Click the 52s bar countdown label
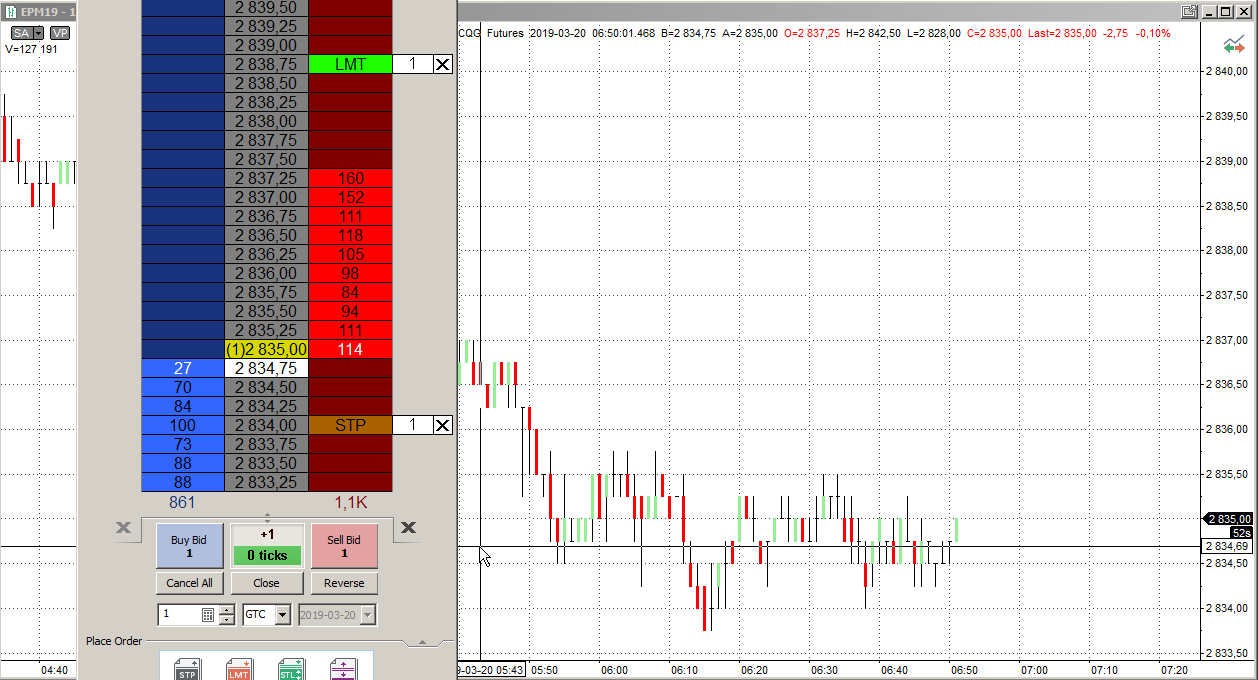1258x680 pixels. click(x=1241, y=533)
